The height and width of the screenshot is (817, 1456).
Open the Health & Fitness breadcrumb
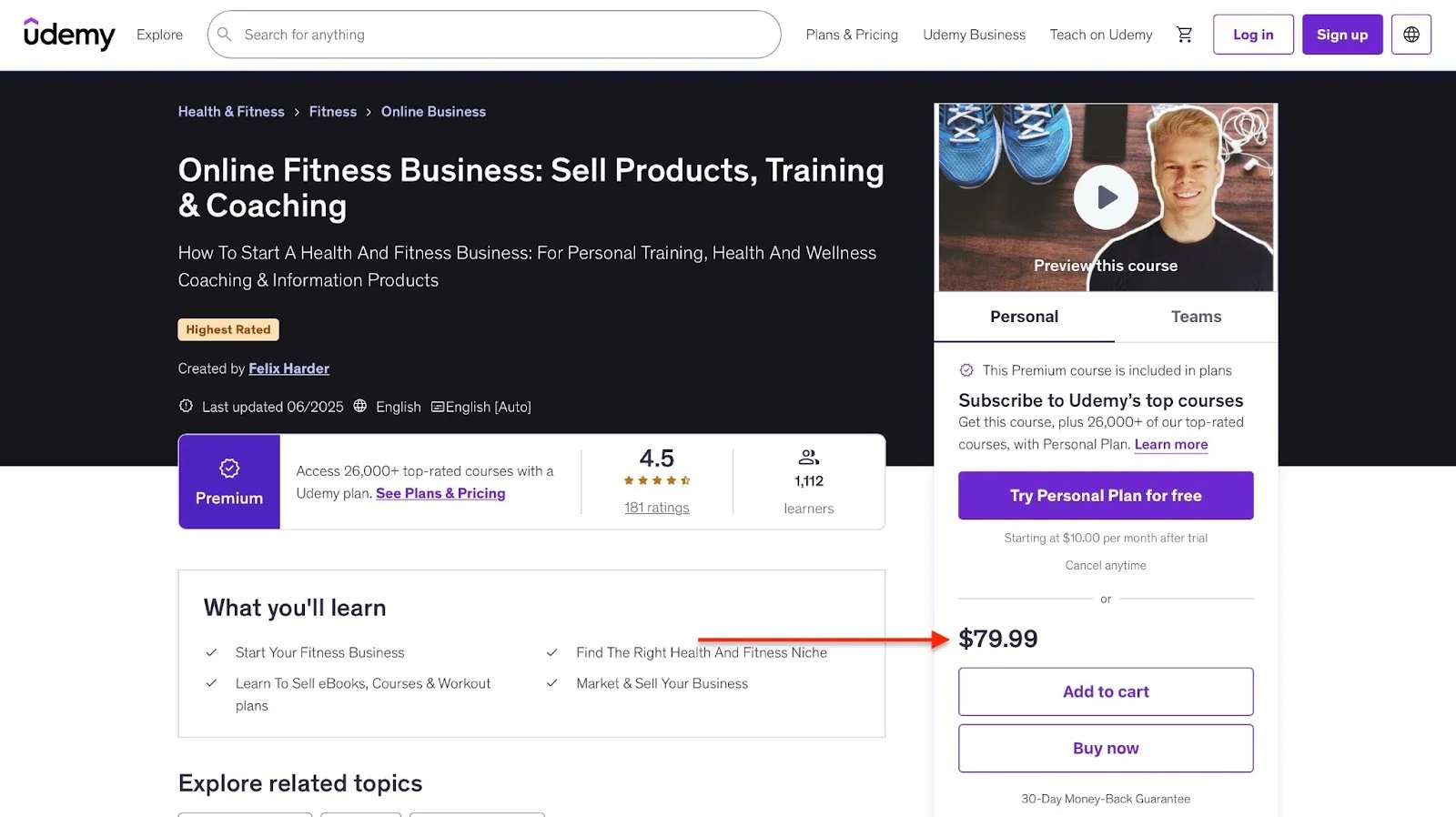231,112
